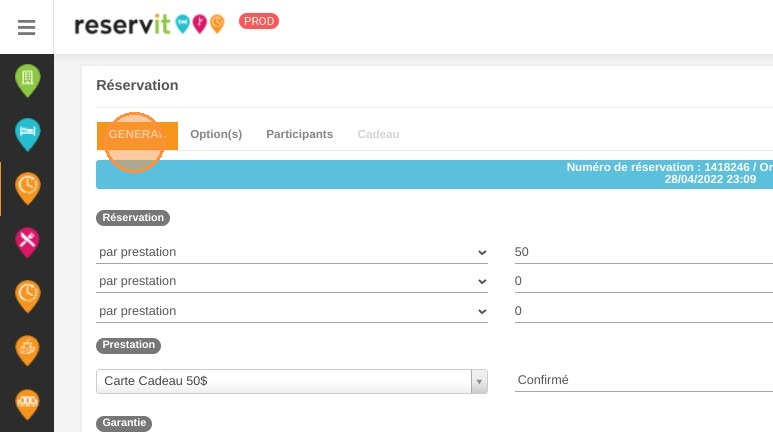Click the Réservation page heading
Image resolution: width=773 pixels, height=432 pixels.
pos(137,85)
